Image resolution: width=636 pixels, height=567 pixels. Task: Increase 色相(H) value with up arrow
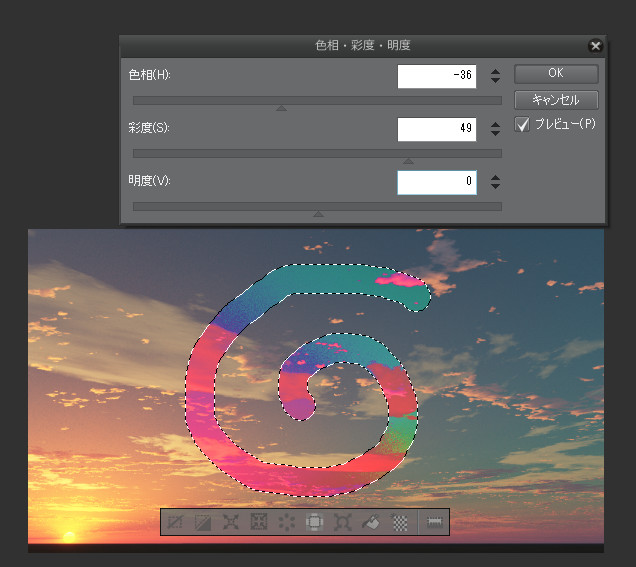point(495,72)
